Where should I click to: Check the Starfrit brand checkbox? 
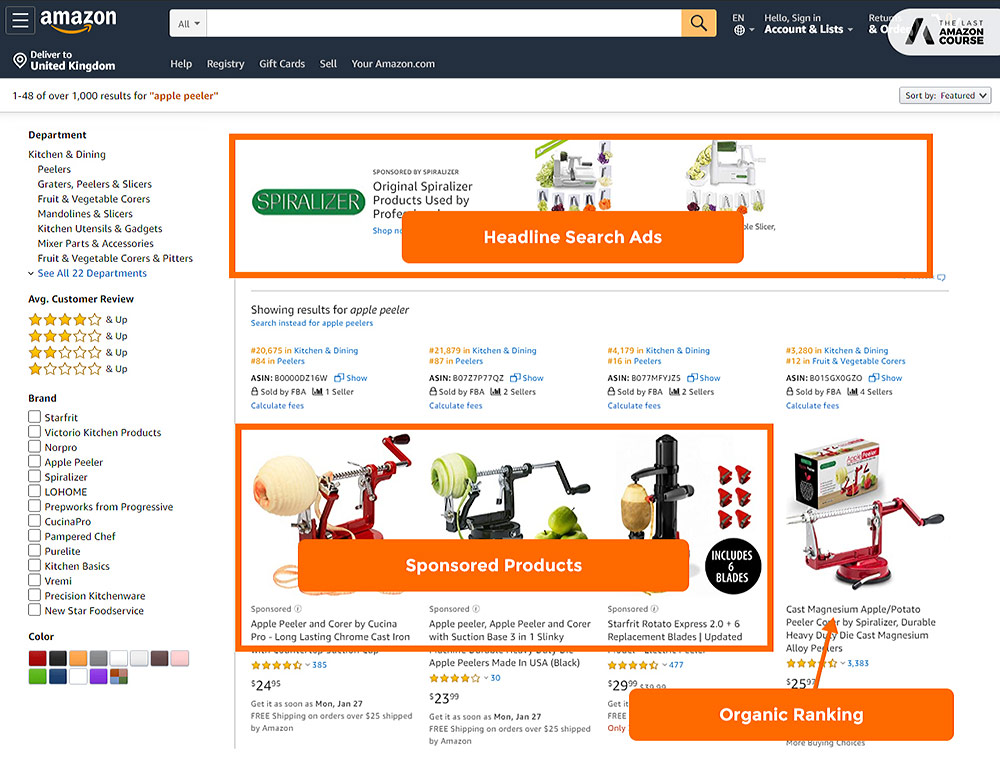coord(34,416)
